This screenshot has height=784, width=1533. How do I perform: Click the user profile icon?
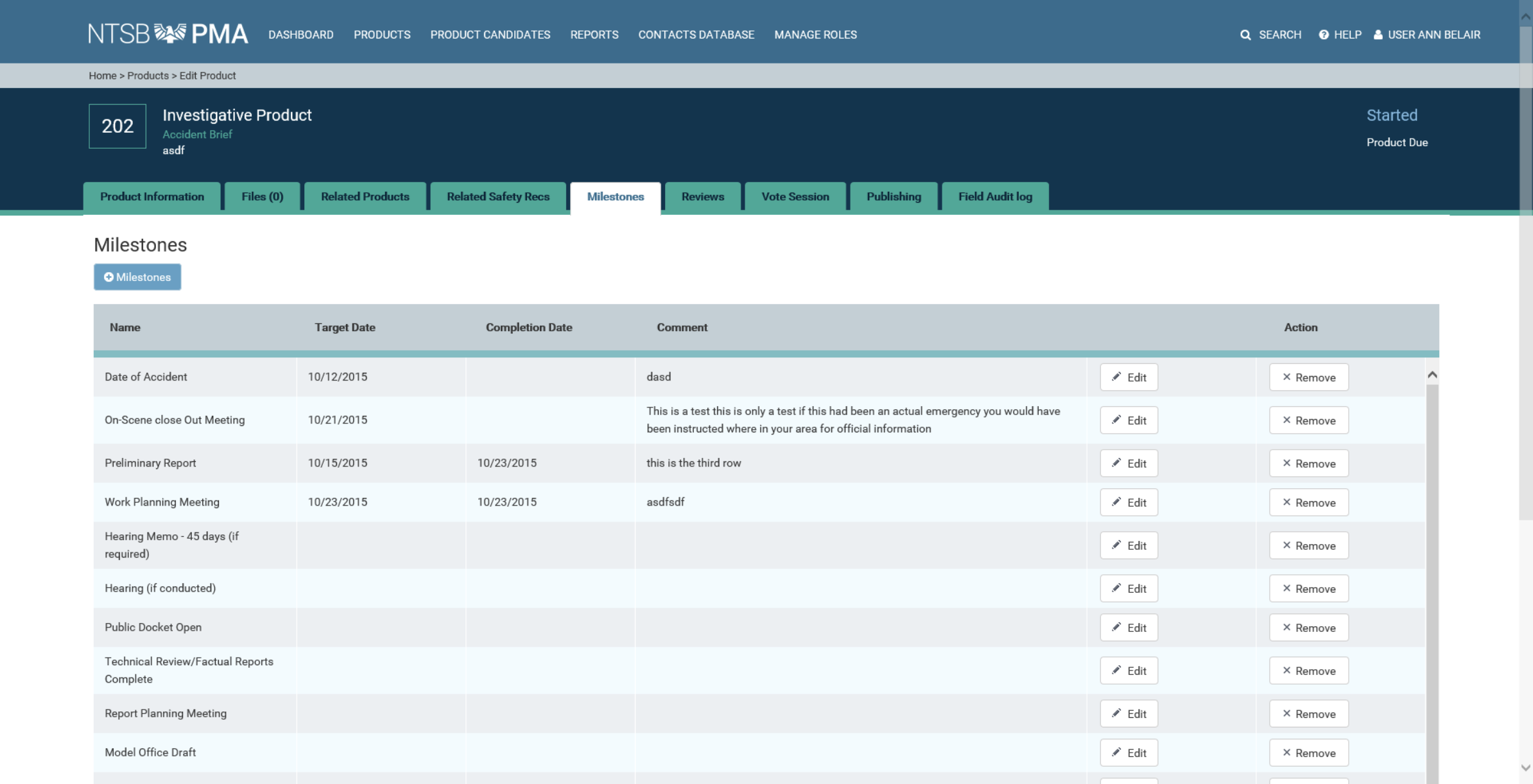click(x=1378, y=35)
